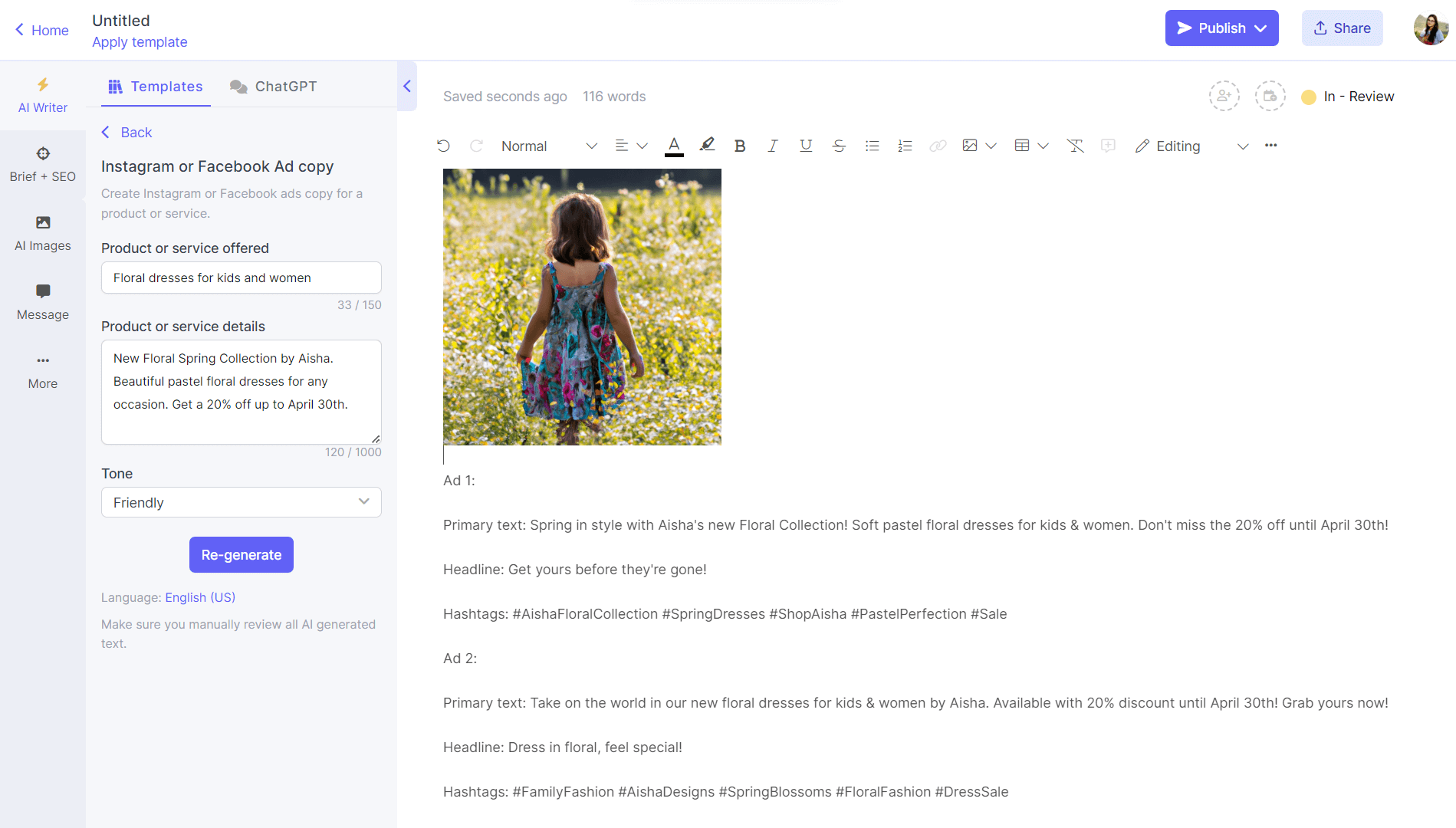This screenshot has width=1456, height=828.
Task: Click the 'Headline: Dress in floral, feel special!' line
Action: [x=563, y=747]
